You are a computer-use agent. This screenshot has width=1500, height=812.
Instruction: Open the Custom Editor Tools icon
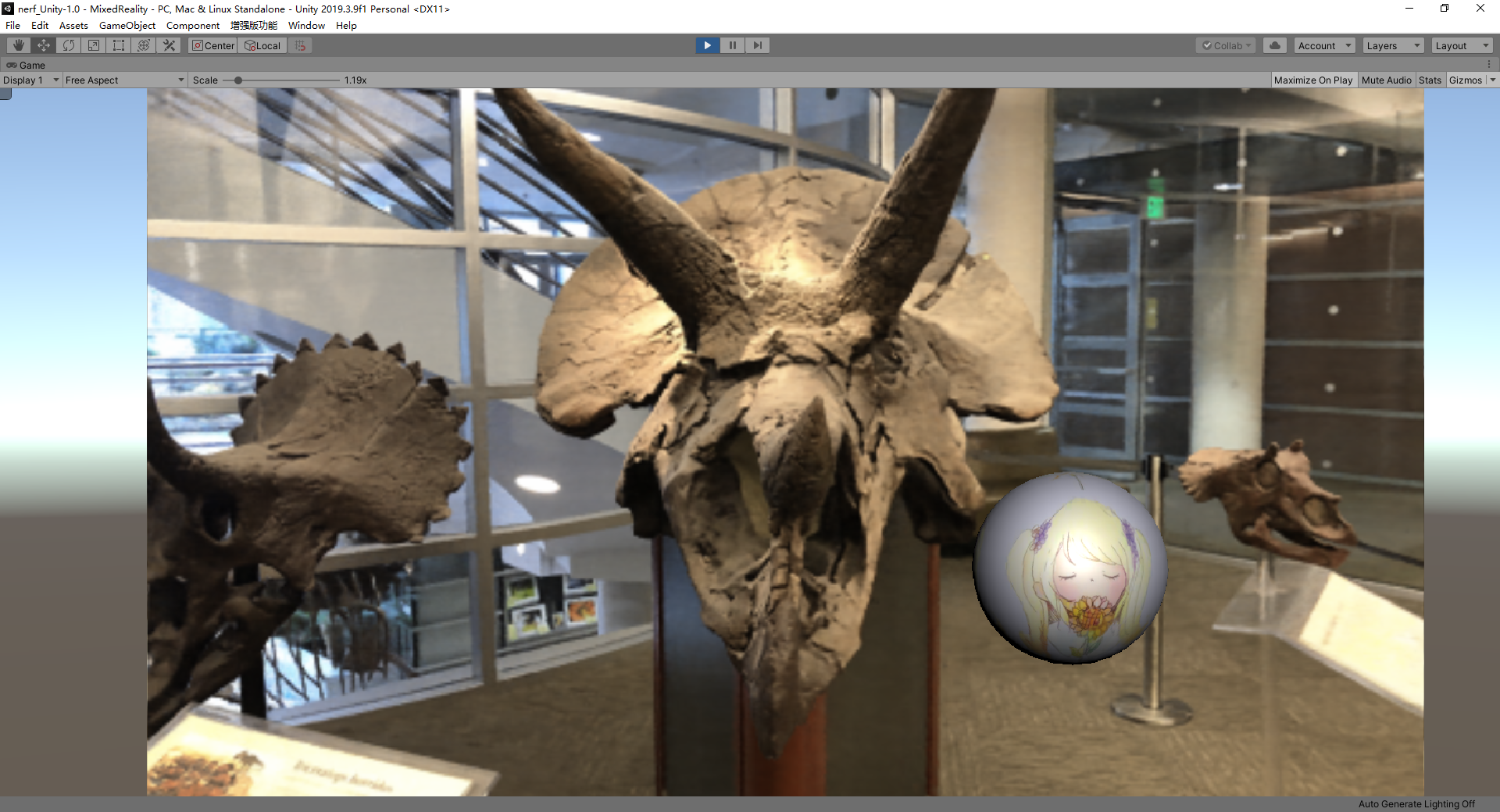point(169,45)
